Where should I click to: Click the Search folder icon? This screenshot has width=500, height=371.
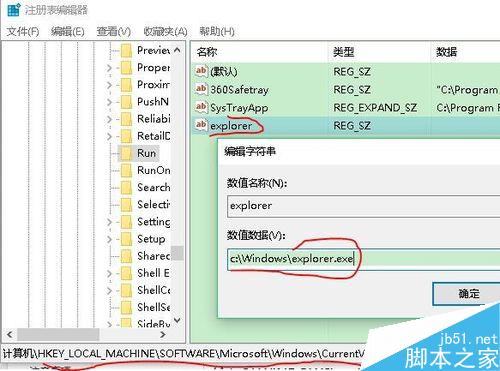click(126, 188)
